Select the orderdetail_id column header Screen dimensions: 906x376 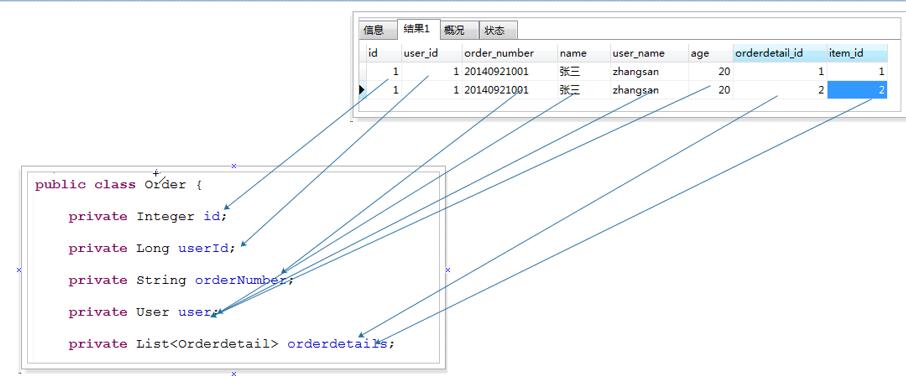click(780, 53)
